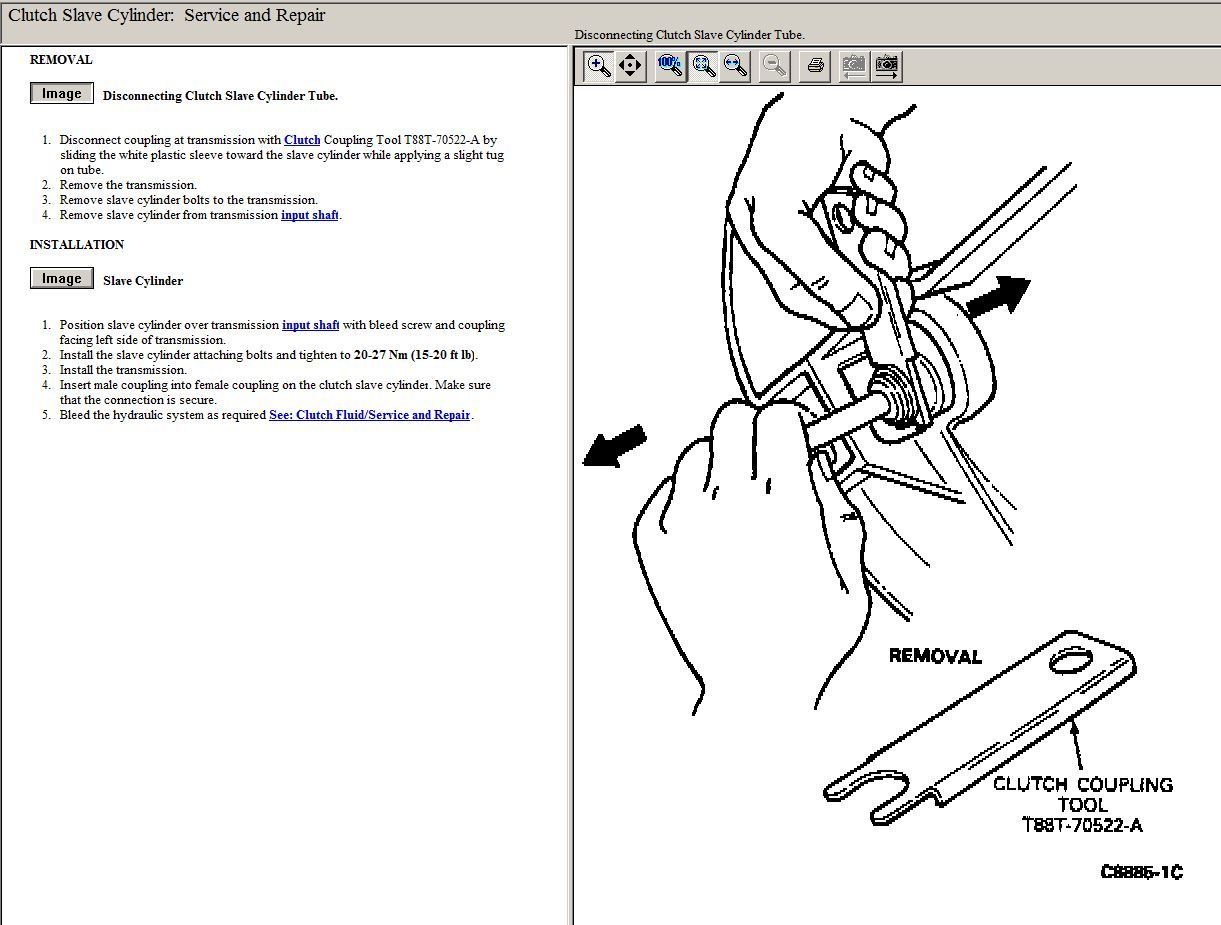
Task: Select the pan arrows tool
Action: pos(630,66)
